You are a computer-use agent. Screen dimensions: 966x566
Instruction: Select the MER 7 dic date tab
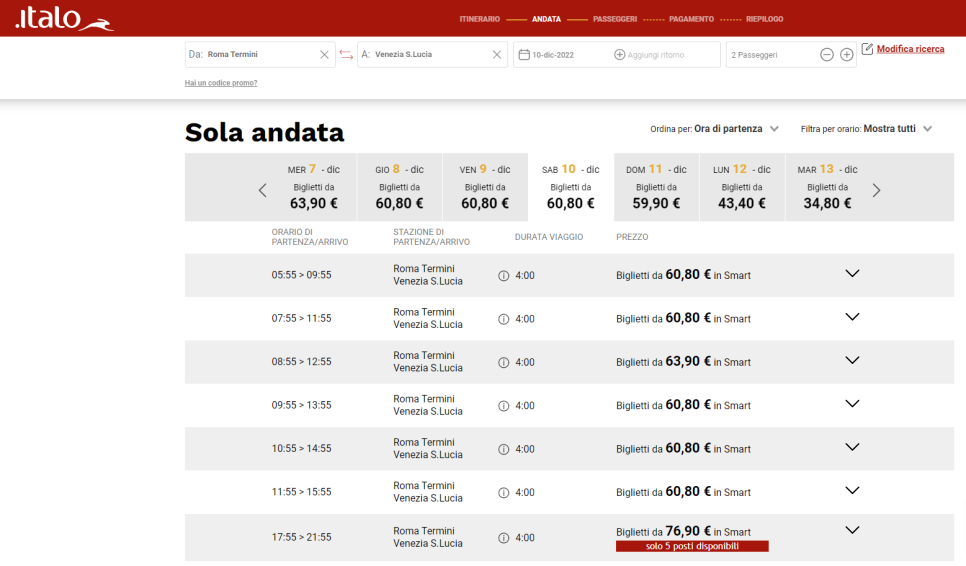click(314, 187)
